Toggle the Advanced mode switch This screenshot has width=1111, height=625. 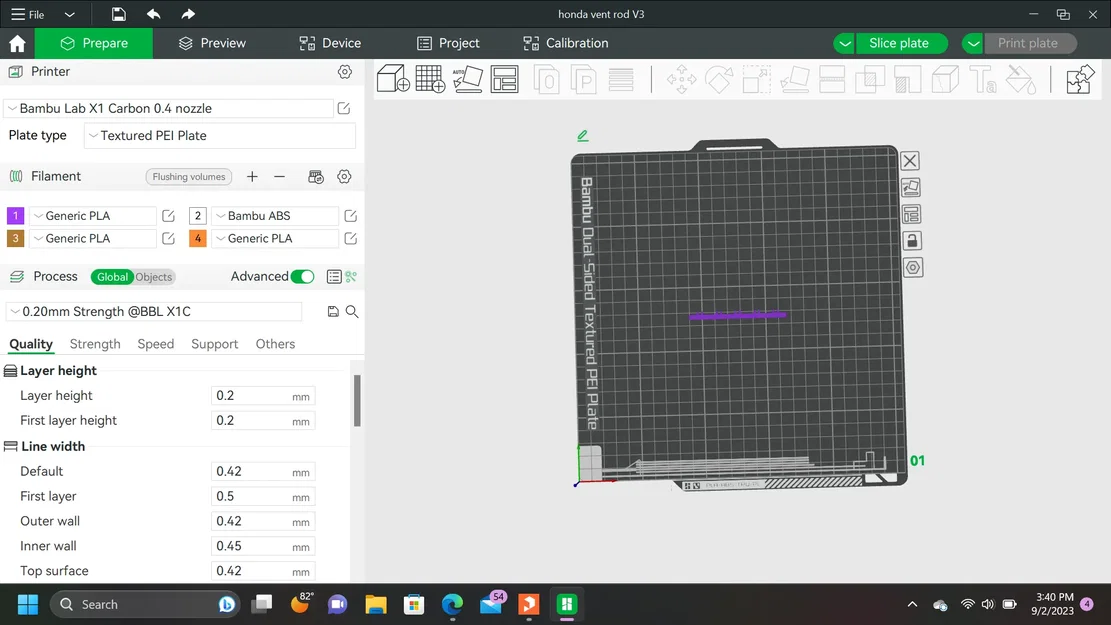pos(302,276)
